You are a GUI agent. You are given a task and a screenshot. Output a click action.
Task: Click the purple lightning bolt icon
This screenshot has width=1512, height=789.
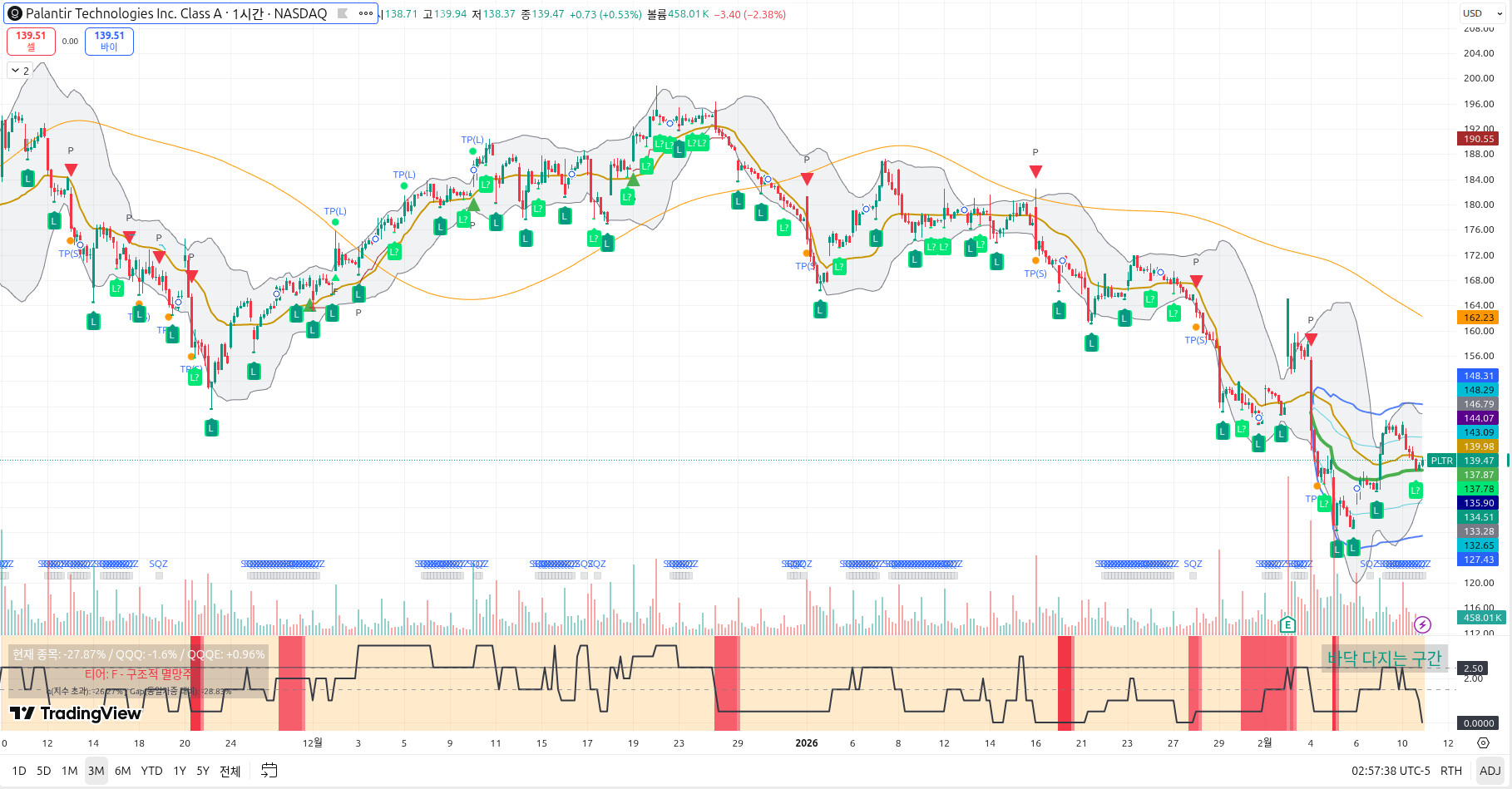1422,624
